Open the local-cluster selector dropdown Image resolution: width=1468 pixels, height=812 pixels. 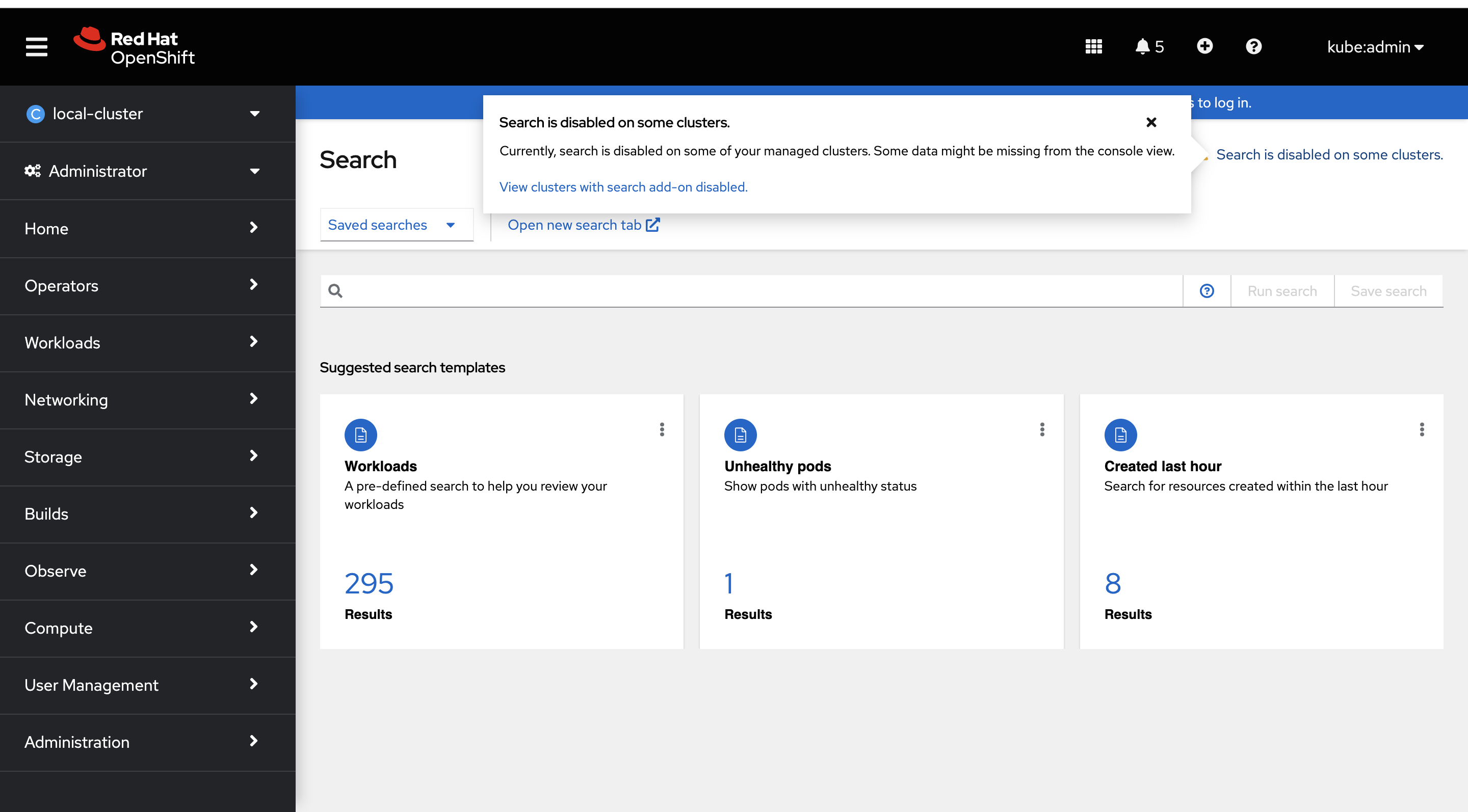click(x=143, y=114)
